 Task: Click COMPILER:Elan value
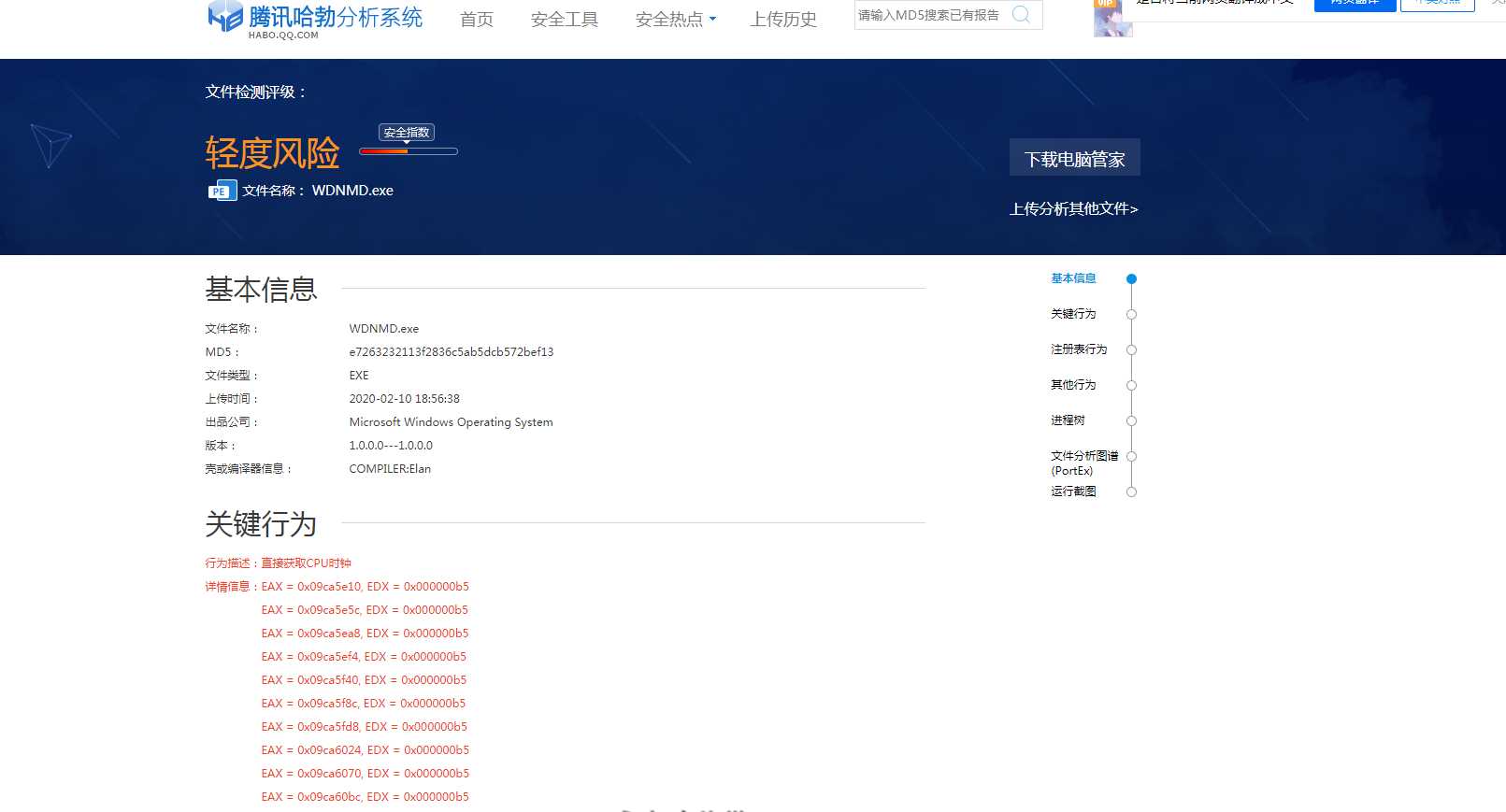pyautogui.click(x=390, y=469)
